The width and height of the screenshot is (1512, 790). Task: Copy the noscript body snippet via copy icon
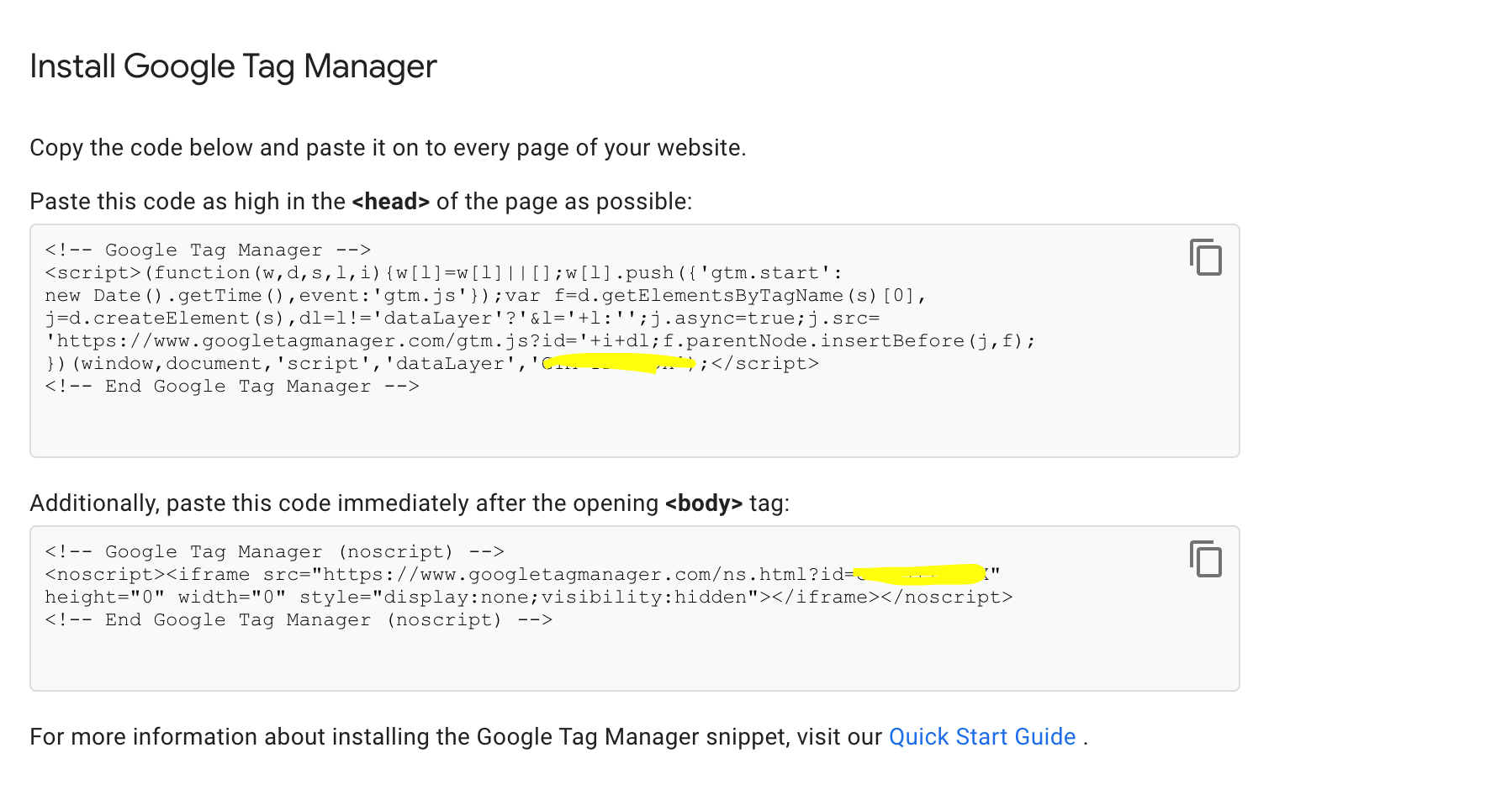click(x=1205, y=559)
